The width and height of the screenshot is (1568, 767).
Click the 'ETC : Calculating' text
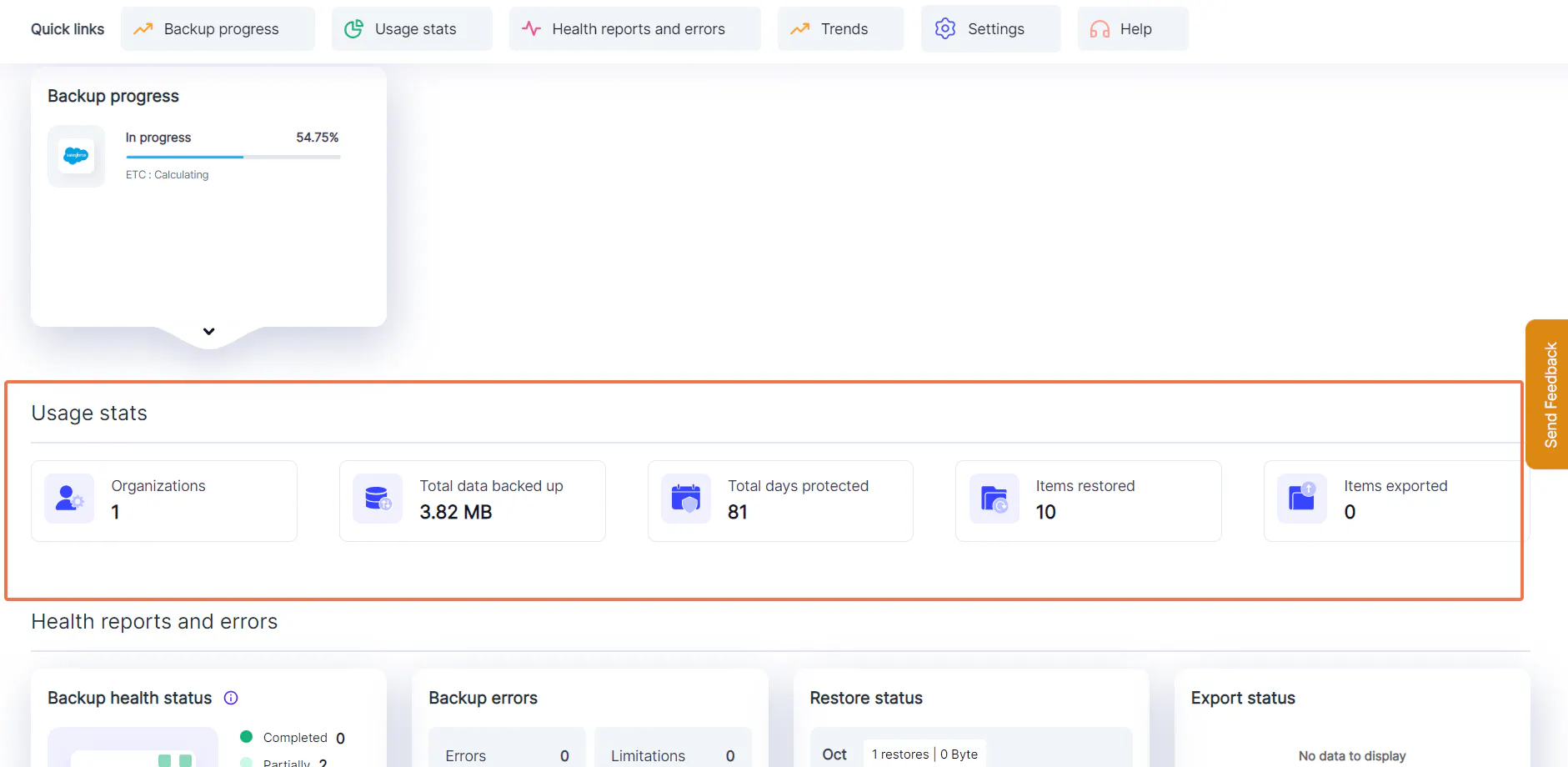tap(168, 175)
